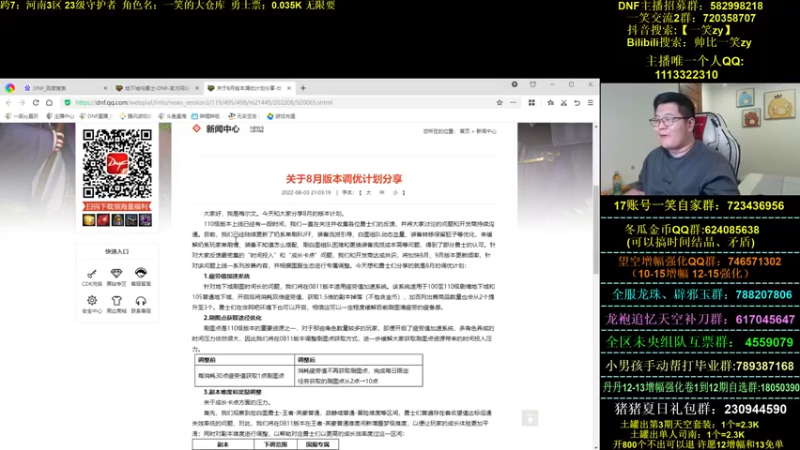
Task: Open the 联系客服 headphones shortcut
Action: click(x=141, y=304)
